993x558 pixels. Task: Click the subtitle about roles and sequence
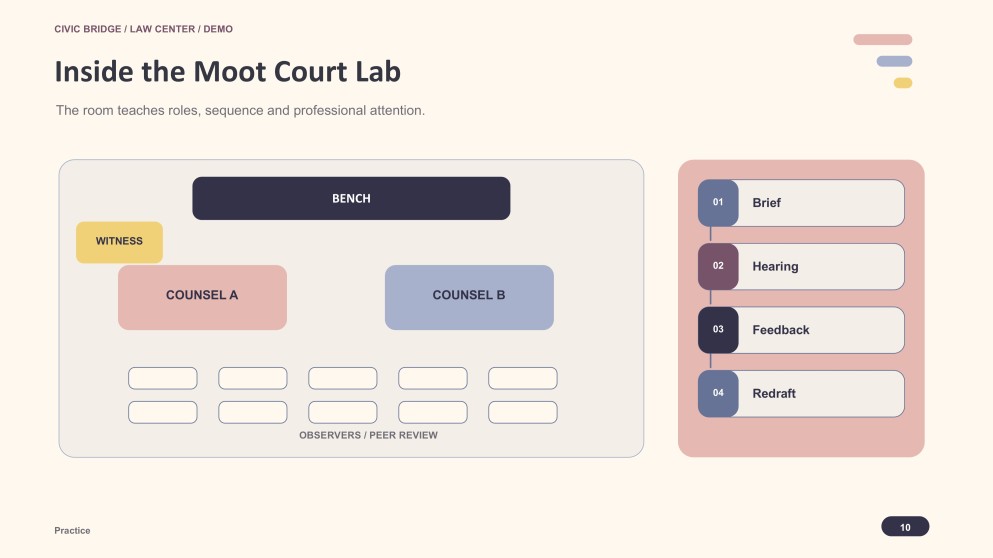coord(240,110)
